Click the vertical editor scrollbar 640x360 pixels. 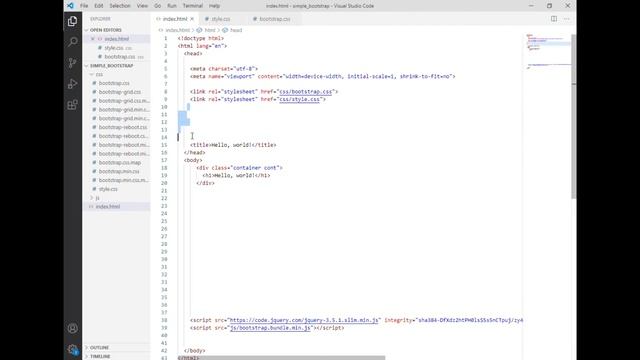click(573, 116)
